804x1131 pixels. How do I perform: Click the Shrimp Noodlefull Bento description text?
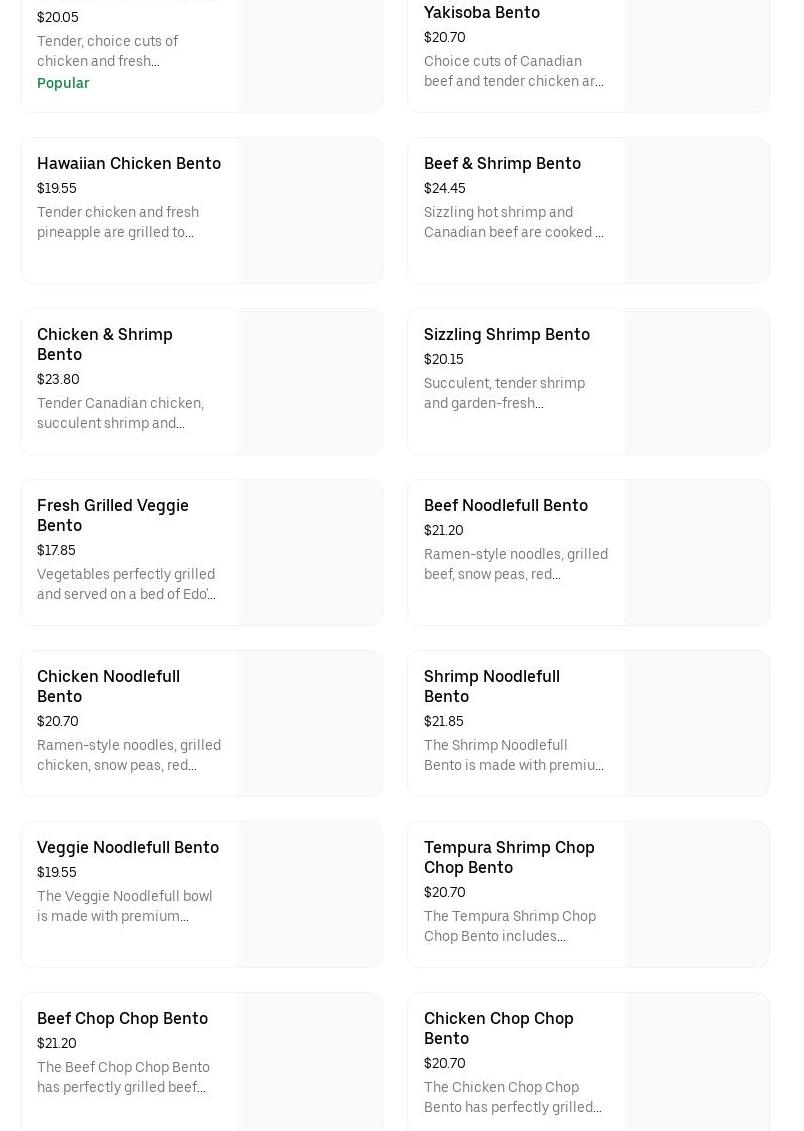[x=513, y=755]
